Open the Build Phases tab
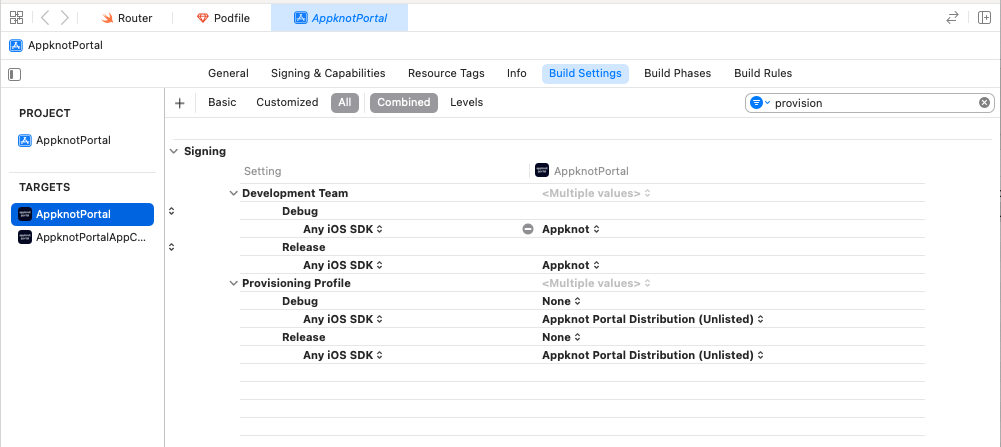The width and height of the screenshot is (1001, 447). click(x=677, y=73)
